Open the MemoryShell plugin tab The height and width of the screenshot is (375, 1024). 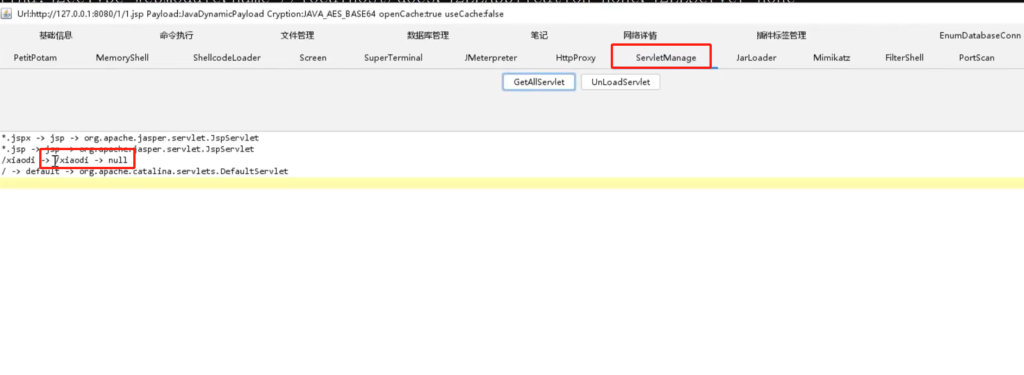(x=122, y=57)
